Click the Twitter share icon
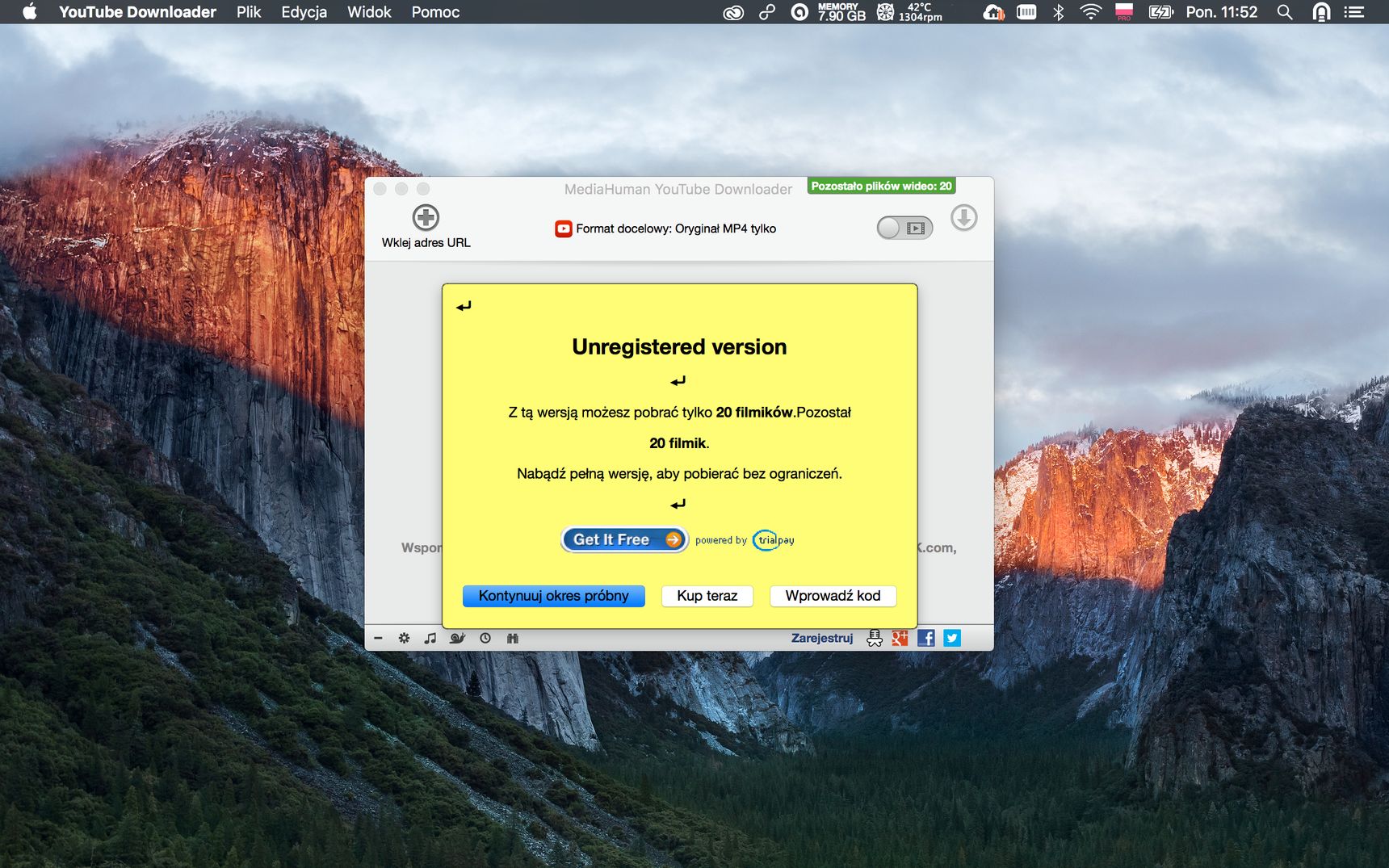This screenshot has height=868, width=1389. (x=952, y=638)
